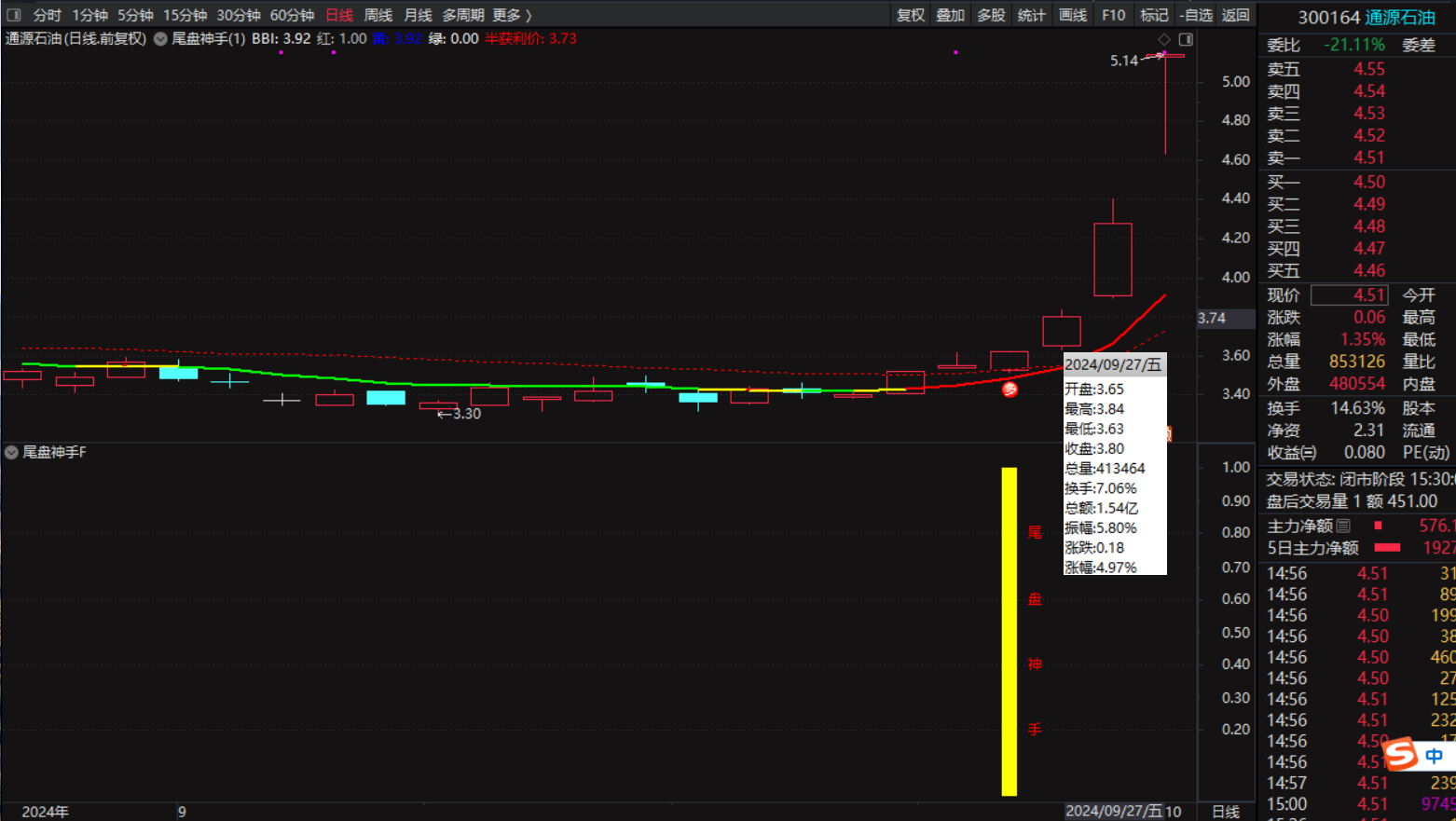Click the Sogou input method S icon
Screen dimensions: 1456x821
point(1401,754)
